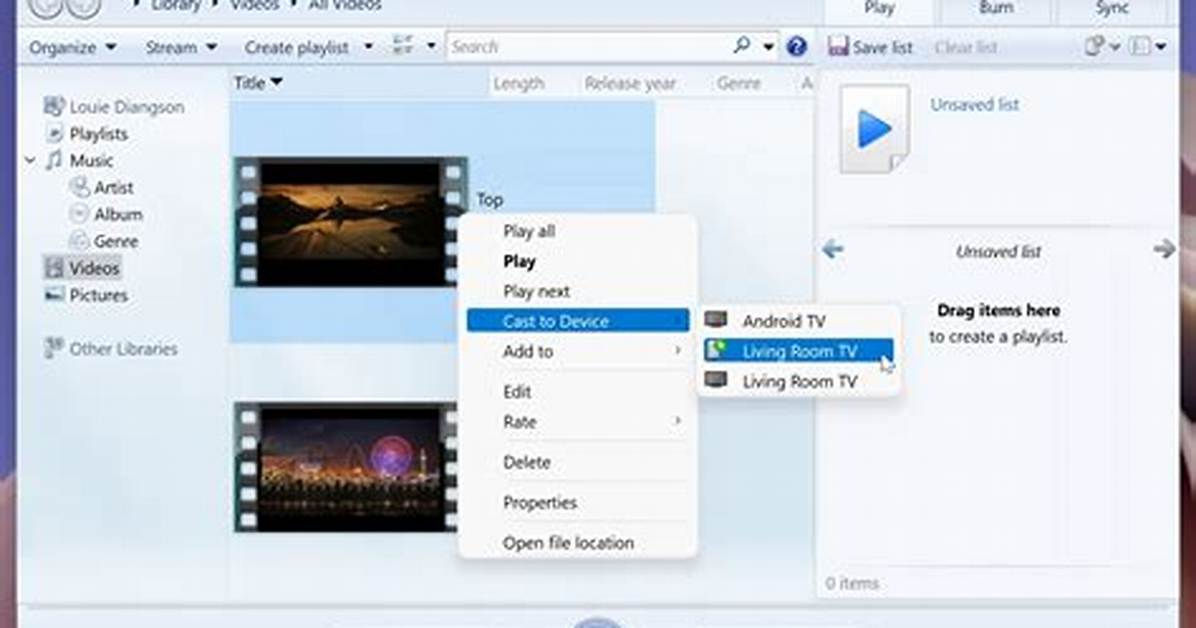Cast to the last Living Room TV entry

pyautogui.click(x=798, y=382)
